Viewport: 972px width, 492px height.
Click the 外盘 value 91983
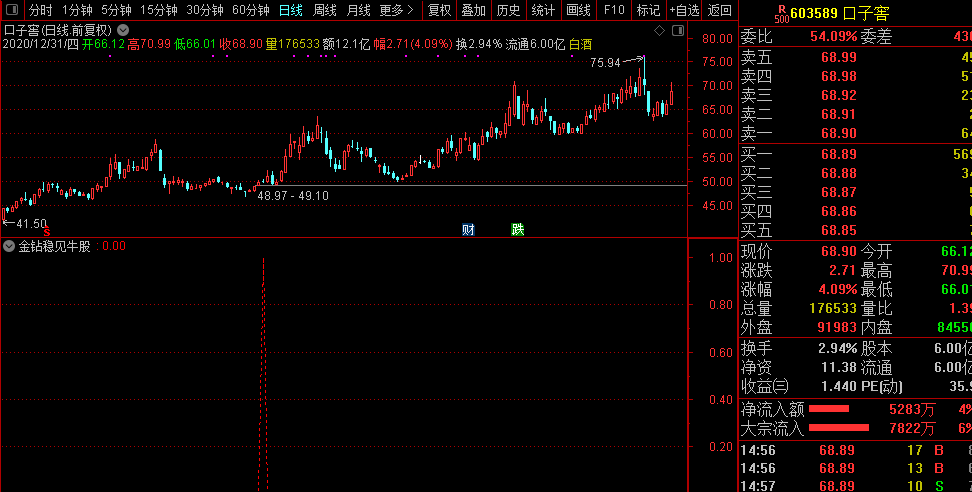(x=837, y=327)
